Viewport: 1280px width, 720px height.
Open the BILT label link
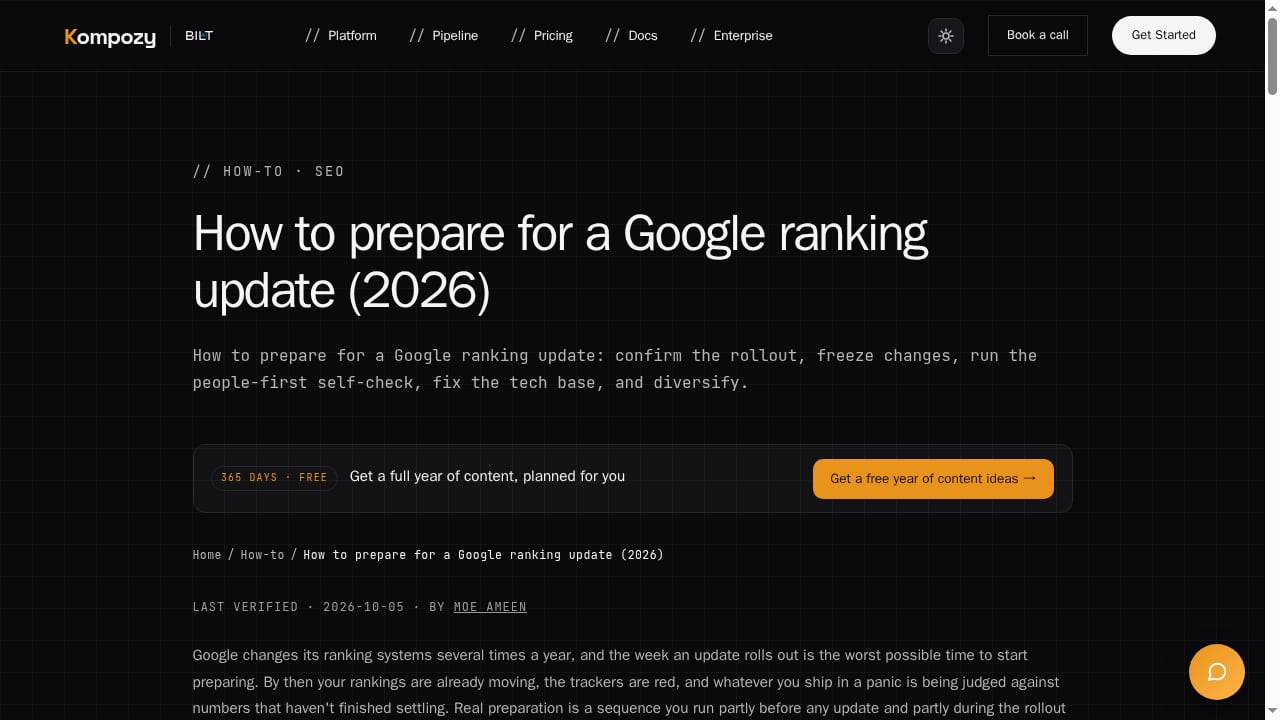pyautogui.click(x=199, y=36)
